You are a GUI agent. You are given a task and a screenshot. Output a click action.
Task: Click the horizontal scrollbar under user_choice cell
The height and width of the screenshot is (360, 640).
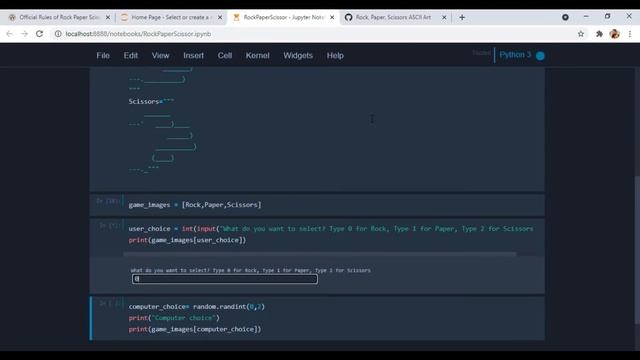[320, 254]
